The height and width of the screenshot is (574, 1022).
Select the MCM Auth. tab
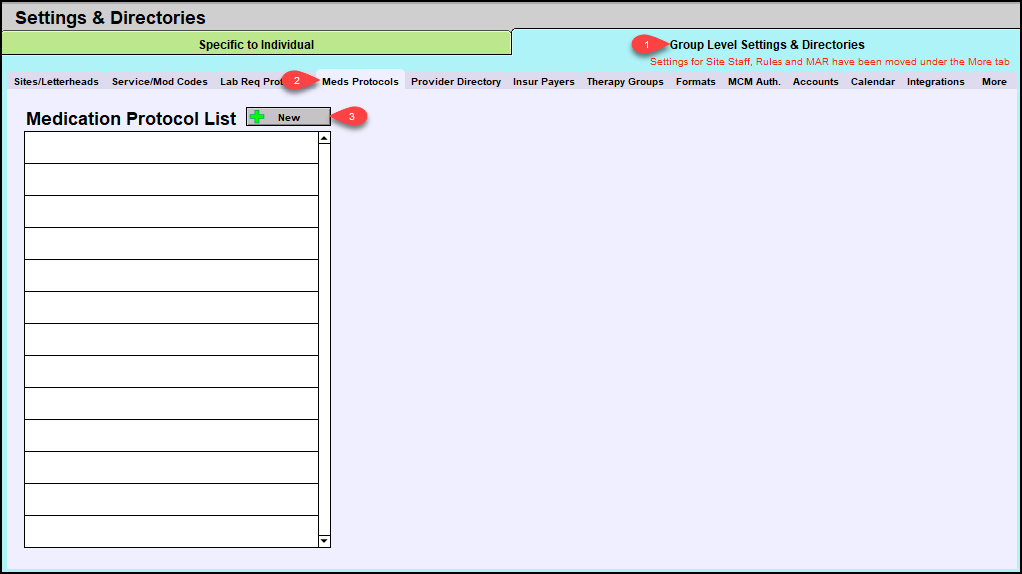click(x=754, y=82)
